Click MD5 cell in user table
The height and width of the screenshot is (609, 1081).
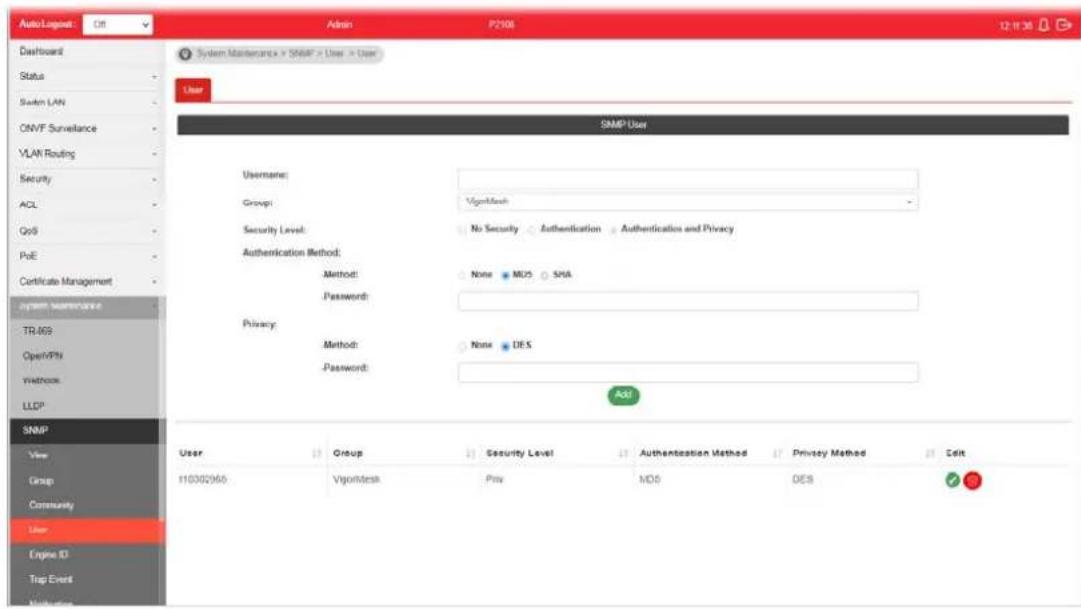tap(649, 479)
